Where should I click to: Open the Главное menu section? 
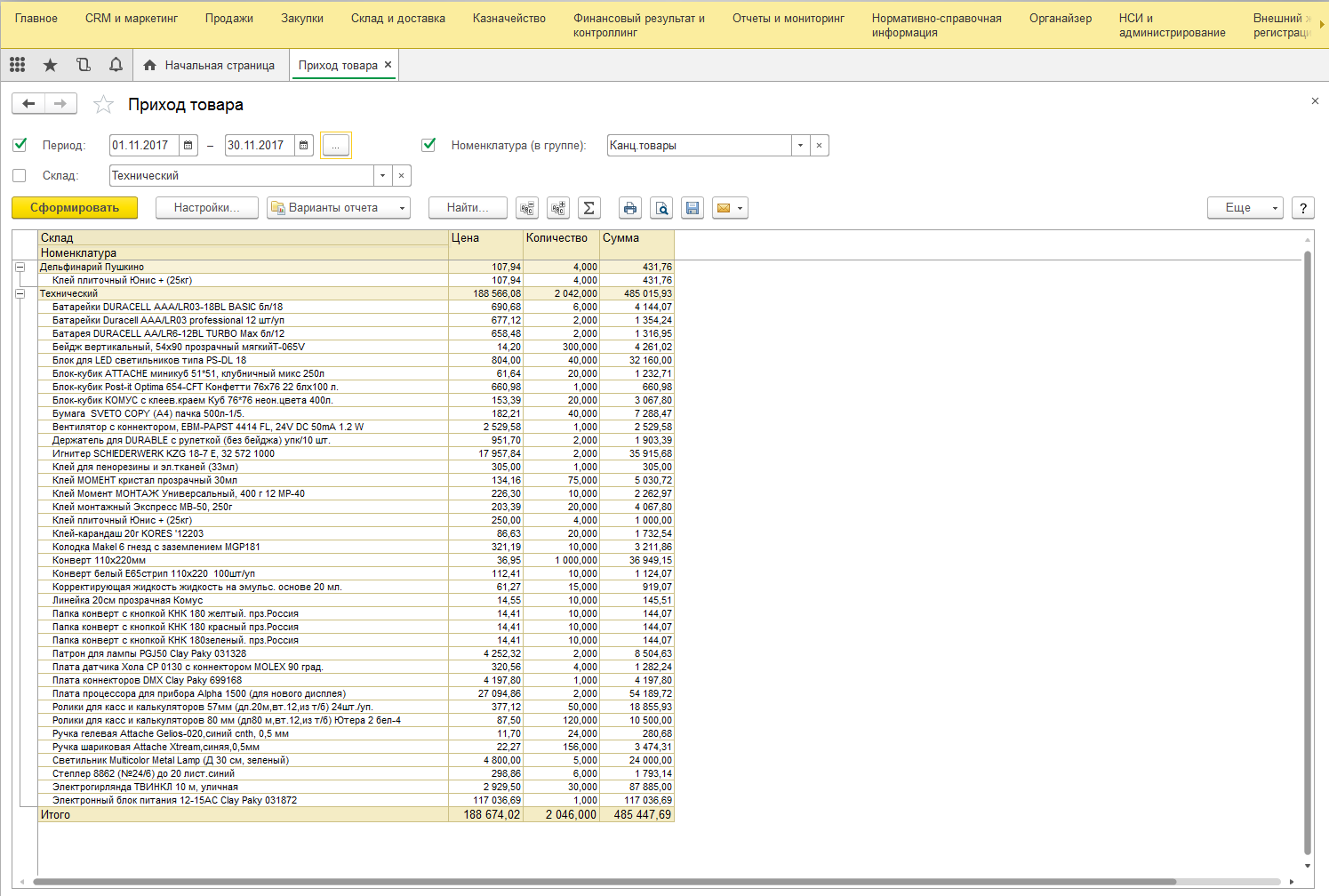click(x=36, y=18)
